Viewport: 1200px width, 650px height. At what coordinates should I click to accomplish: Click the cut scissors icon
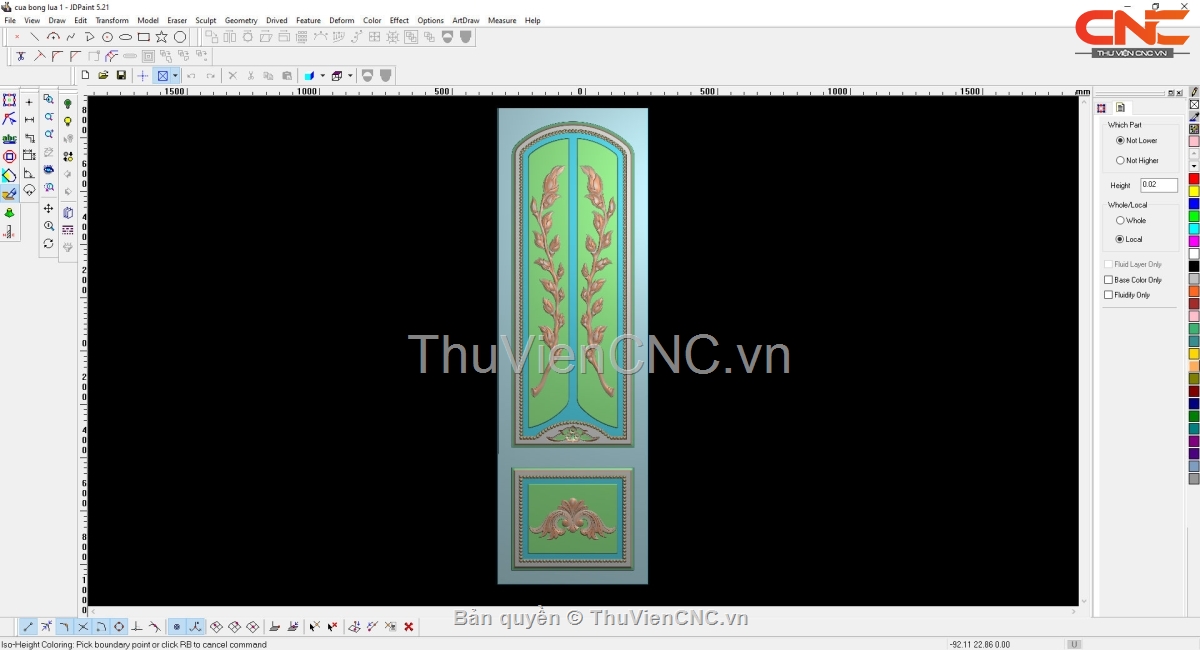click(x=250, y=75)
